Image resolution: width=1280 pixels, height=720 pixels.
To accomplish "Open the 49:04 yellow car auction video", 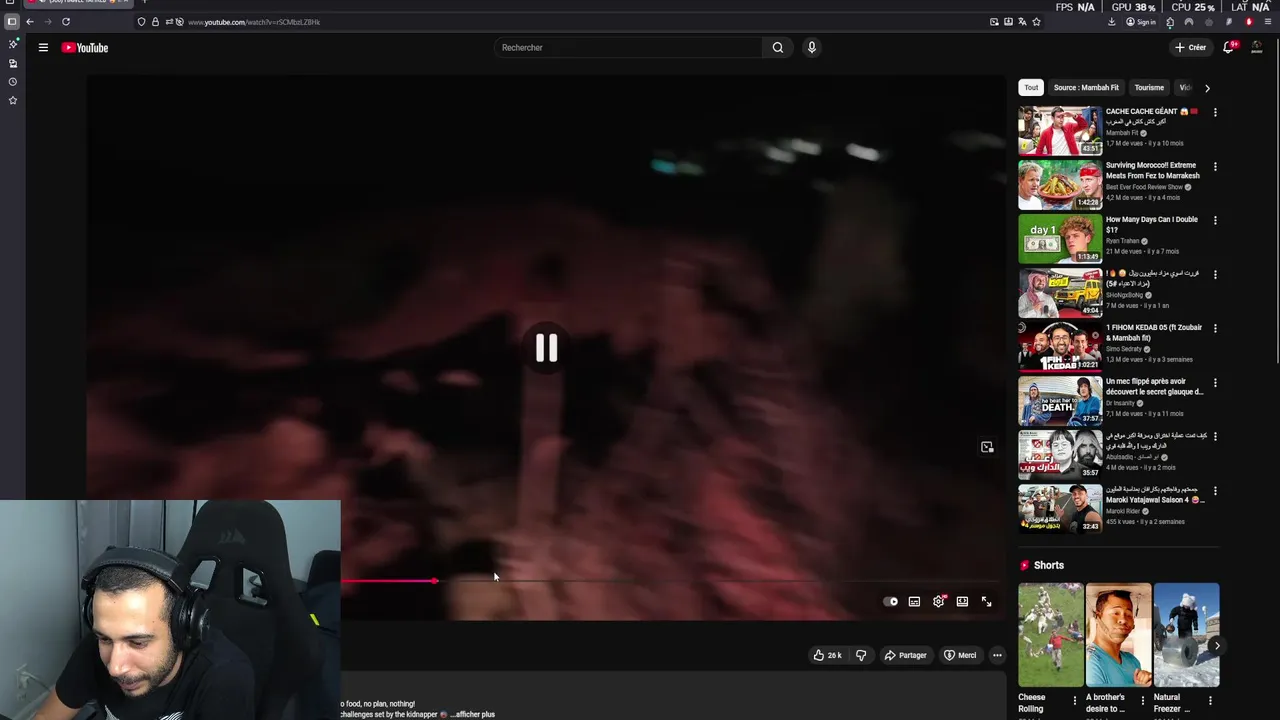I will coord(1060,292).
